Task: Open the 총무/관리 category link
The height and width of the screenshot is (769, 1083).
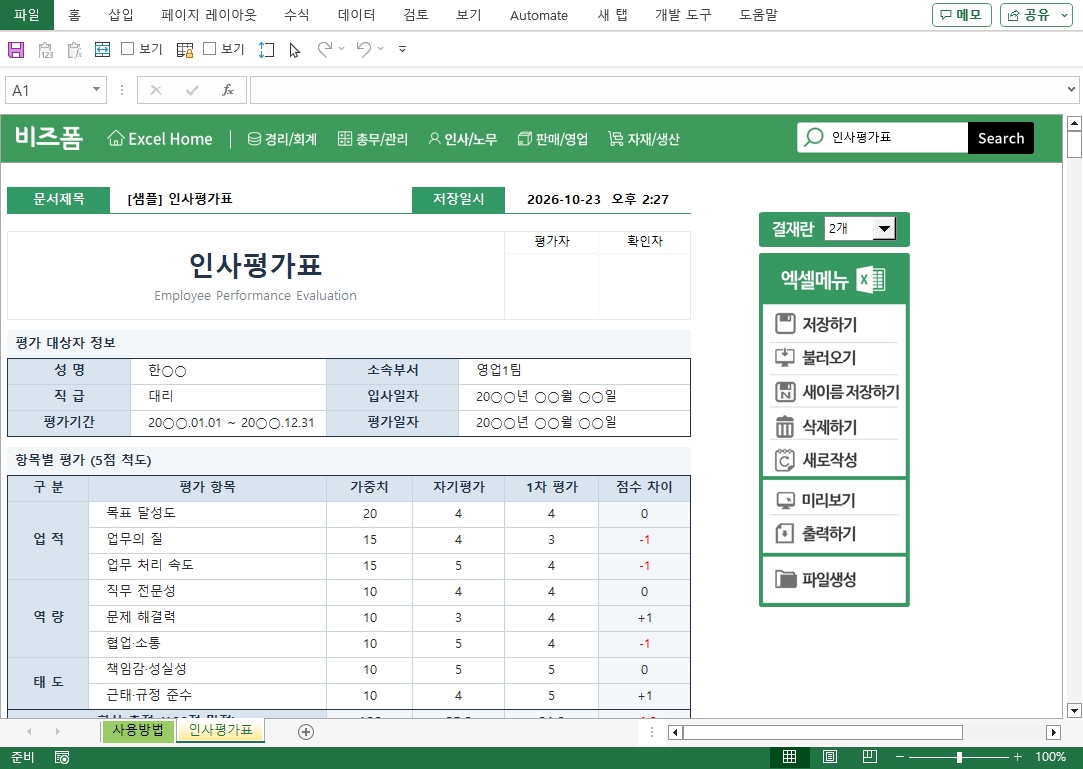Action: click(x=373, y=139)
